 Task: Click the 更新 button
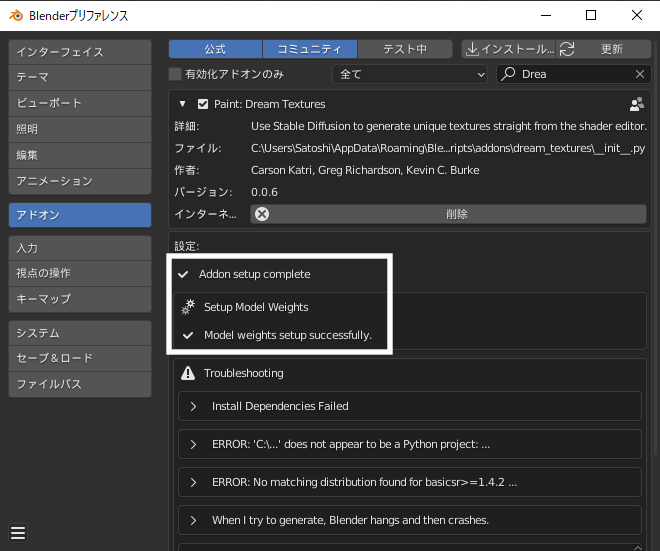(x=604, y=49)
